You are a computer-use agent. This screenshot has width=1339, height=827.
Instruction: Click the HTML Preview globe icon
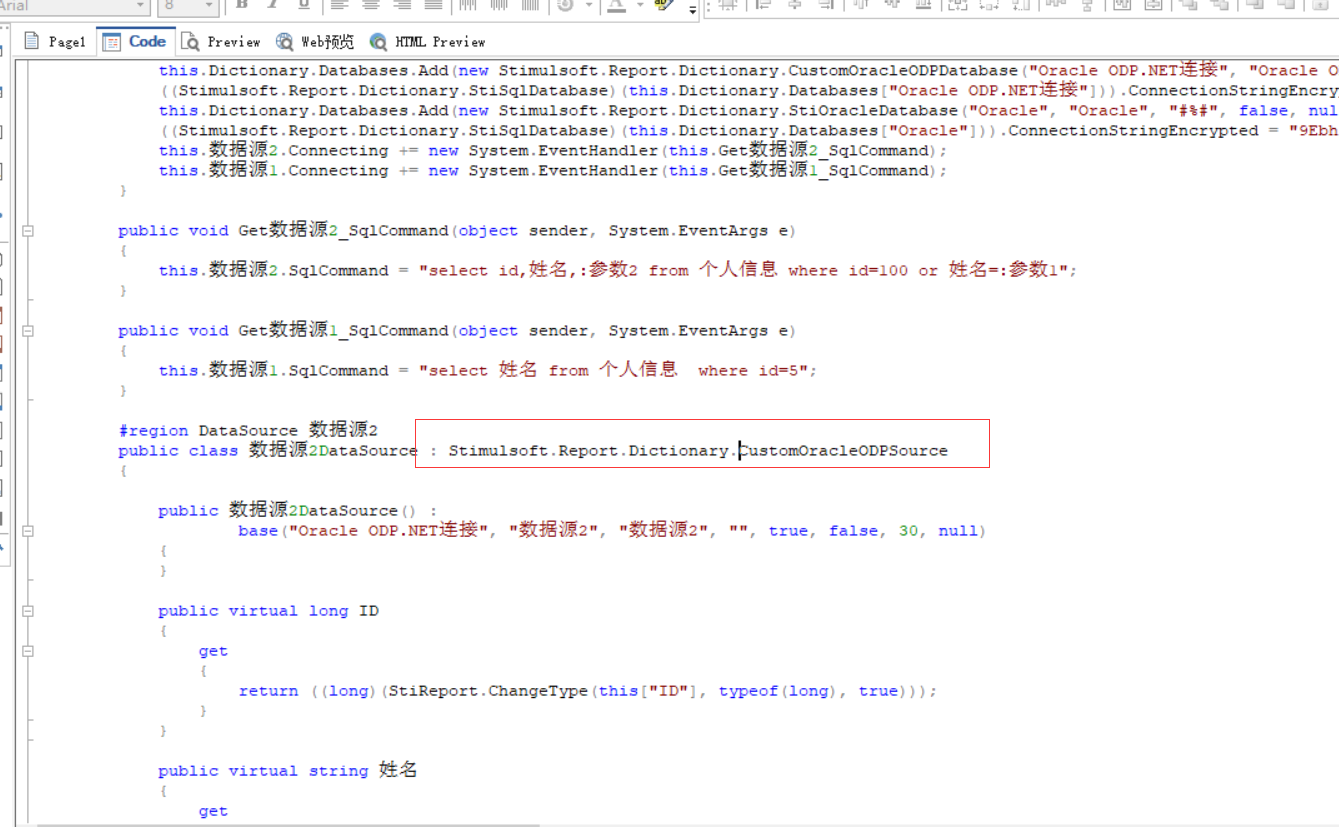(x=378, y=42)
